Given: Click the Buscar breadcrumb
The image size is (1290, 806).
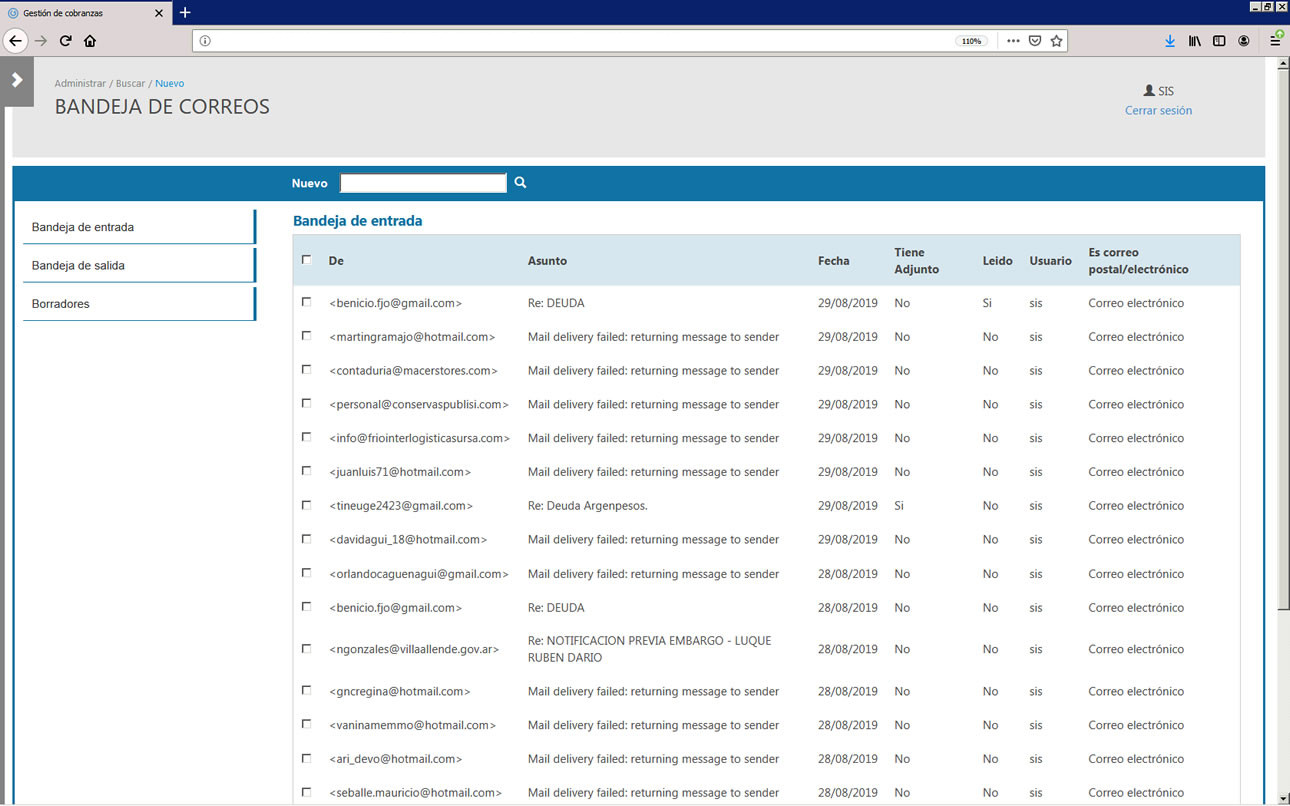Looking at the screenshot, I should pos(130,83).
